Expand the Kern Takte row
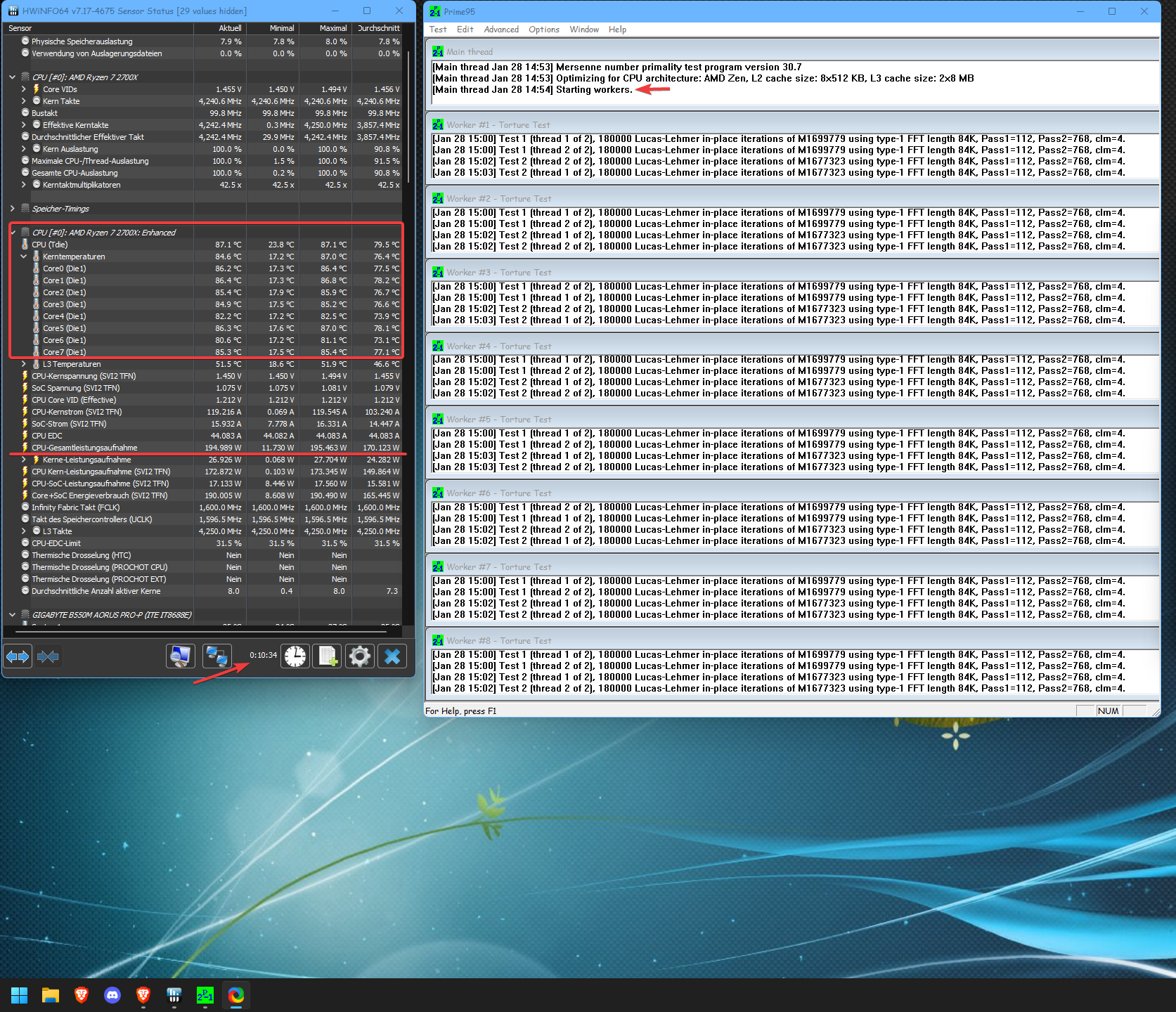Screen dimensions: 1176x1012 (x=23, y=101)
